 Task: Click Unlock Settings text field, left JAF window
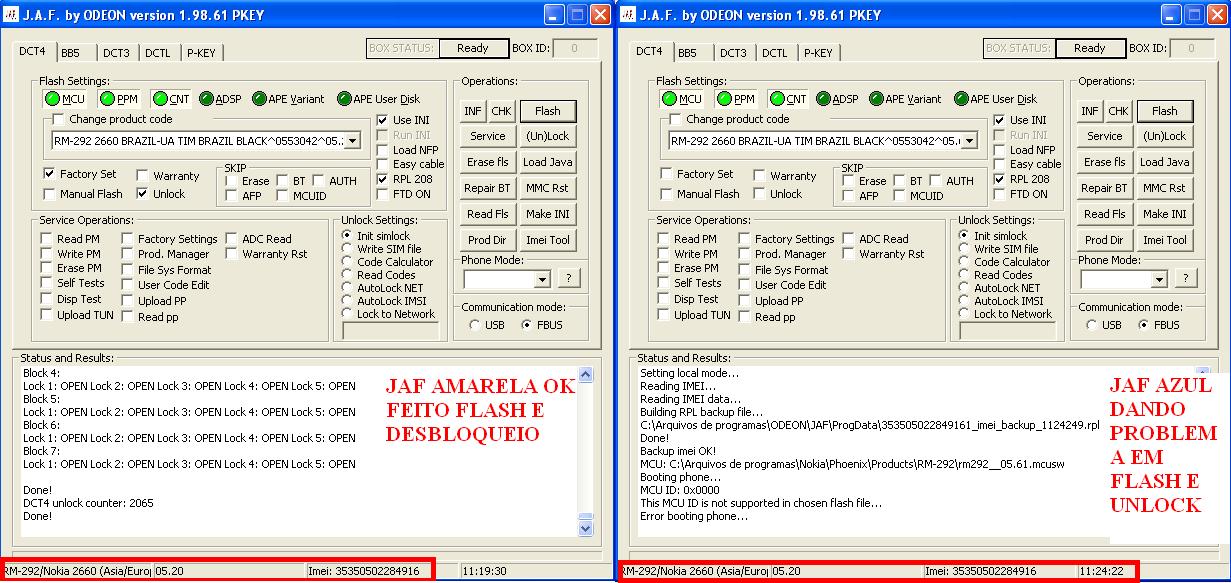[x=391, y=330]
